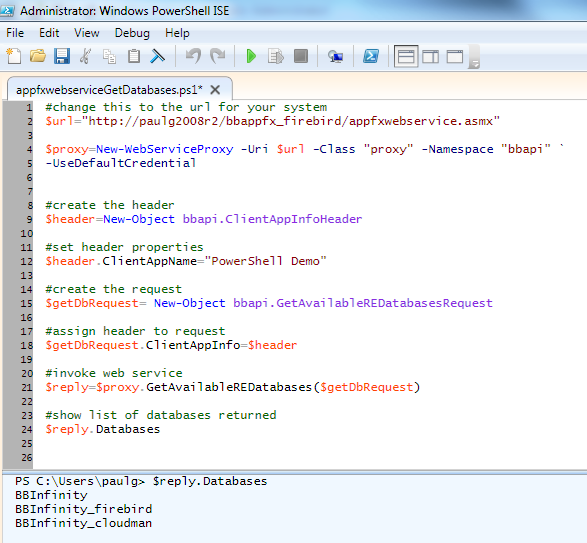Image resolution: width=587 pixels, height=543 pixels.
Task: Click BBInfinity_firebird output line
Action: (83, 509)
